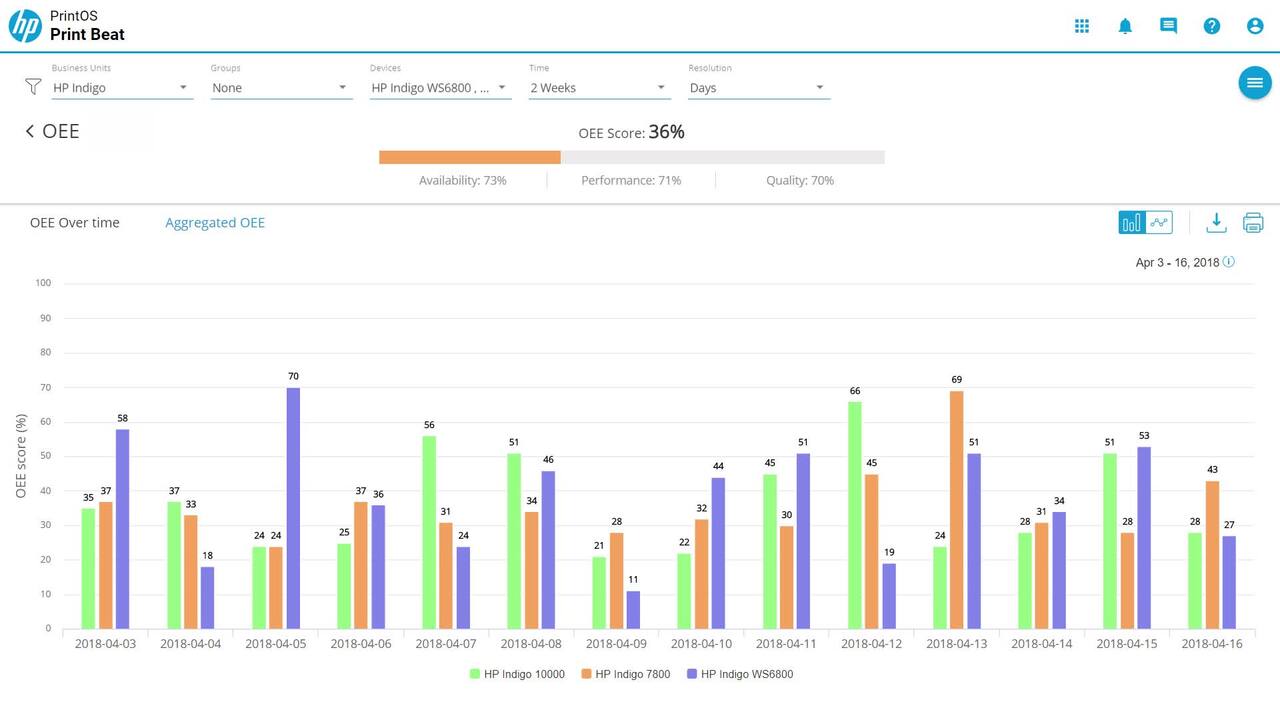Click the purple 11 bar on 2018-04-09
The height and width of the screenshot is (720, 1280).
coord(633,610)
